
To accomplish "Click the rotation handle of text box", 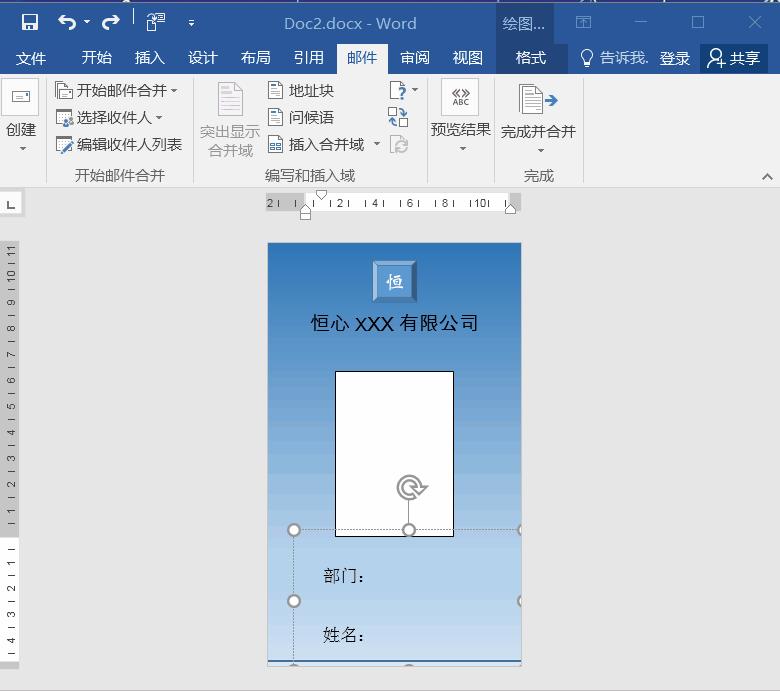I will [x=411, y=488].
